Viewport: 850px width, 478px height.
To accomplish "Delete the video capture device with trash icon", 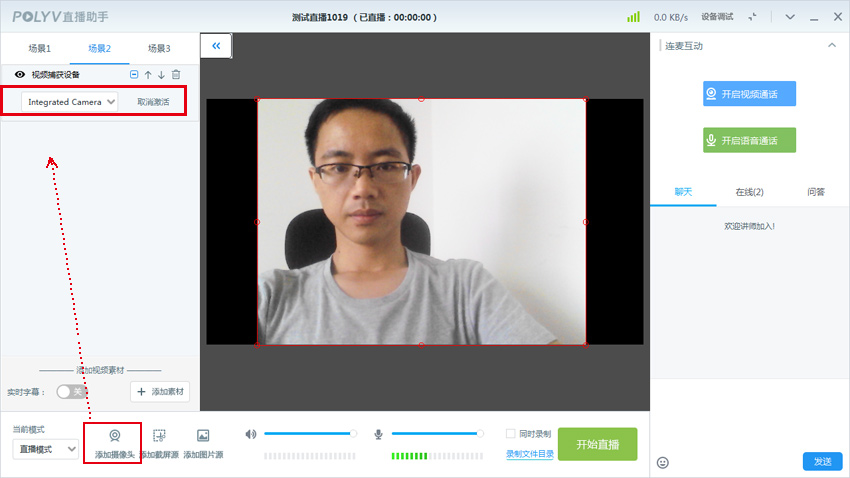I will (176, 75).
